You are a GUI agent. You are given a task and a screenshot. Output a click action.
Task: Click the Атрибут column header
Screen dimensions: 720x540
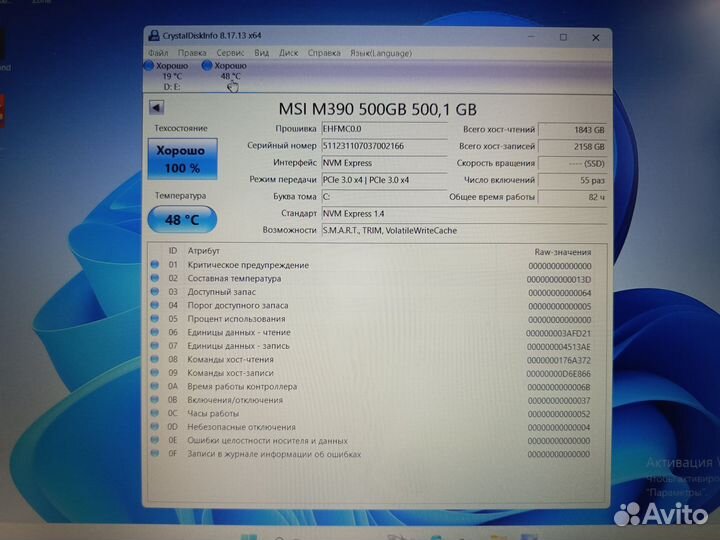pyautogui.click(x=203, y=251)
